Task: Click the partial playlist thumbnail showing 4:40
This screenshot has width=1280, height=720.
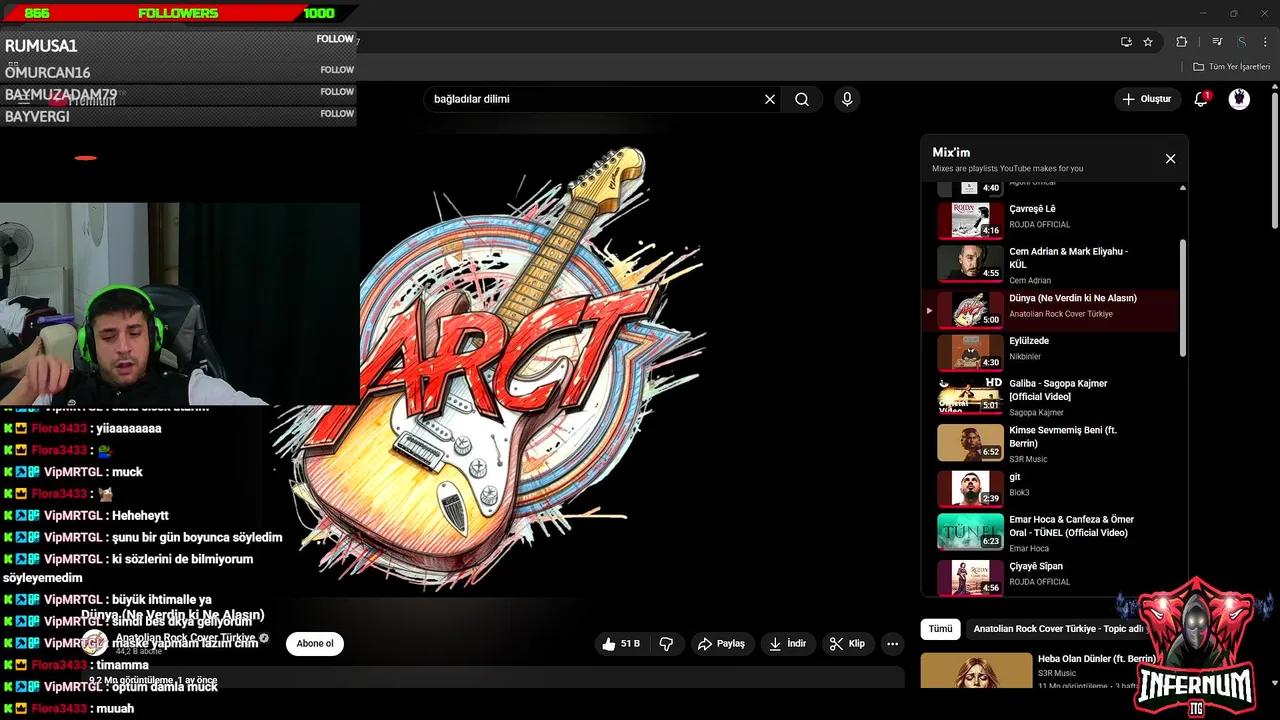Action: pyautogui.click(x=970, y=188)
